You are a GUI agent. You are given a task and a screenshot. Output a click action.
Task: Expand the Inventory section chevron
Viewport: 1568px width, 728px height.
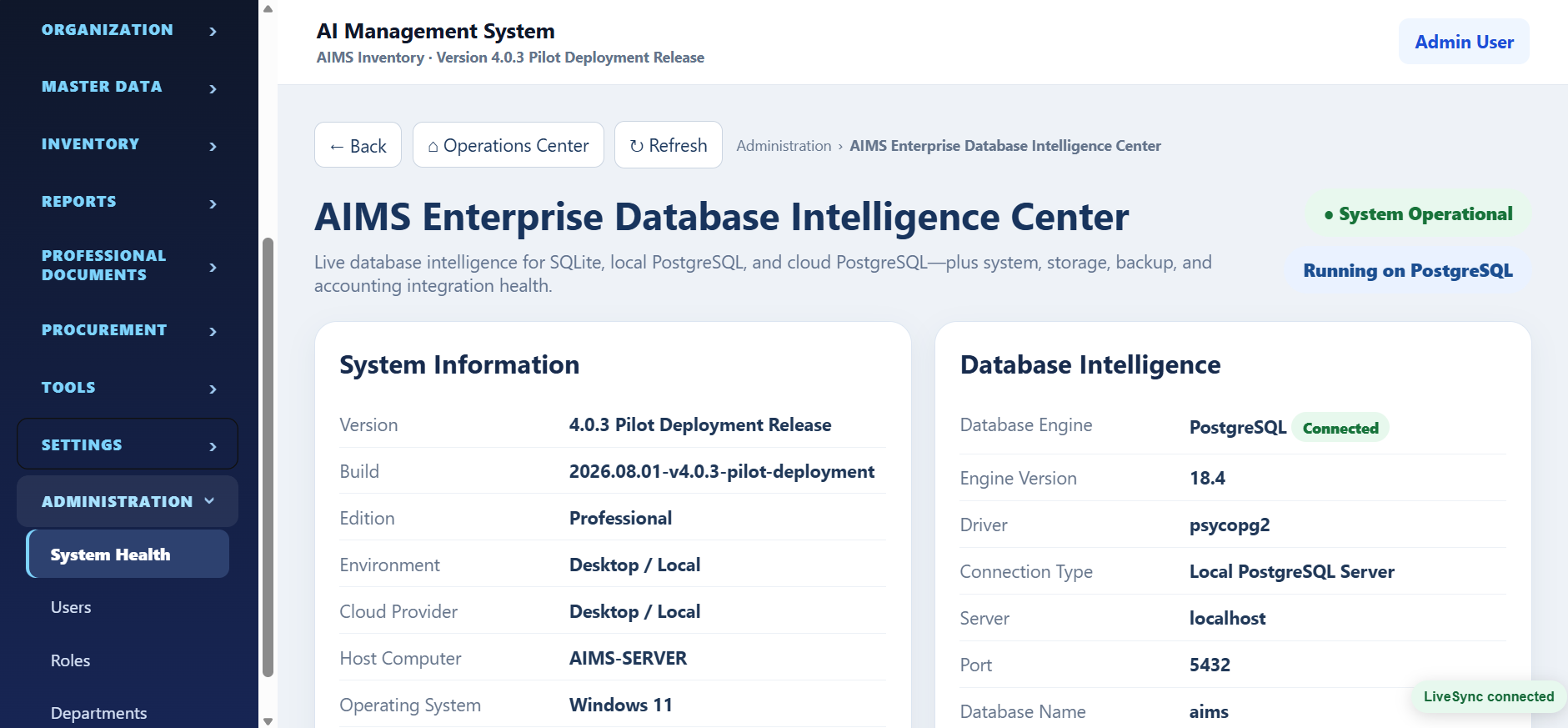tap(213, 146)
